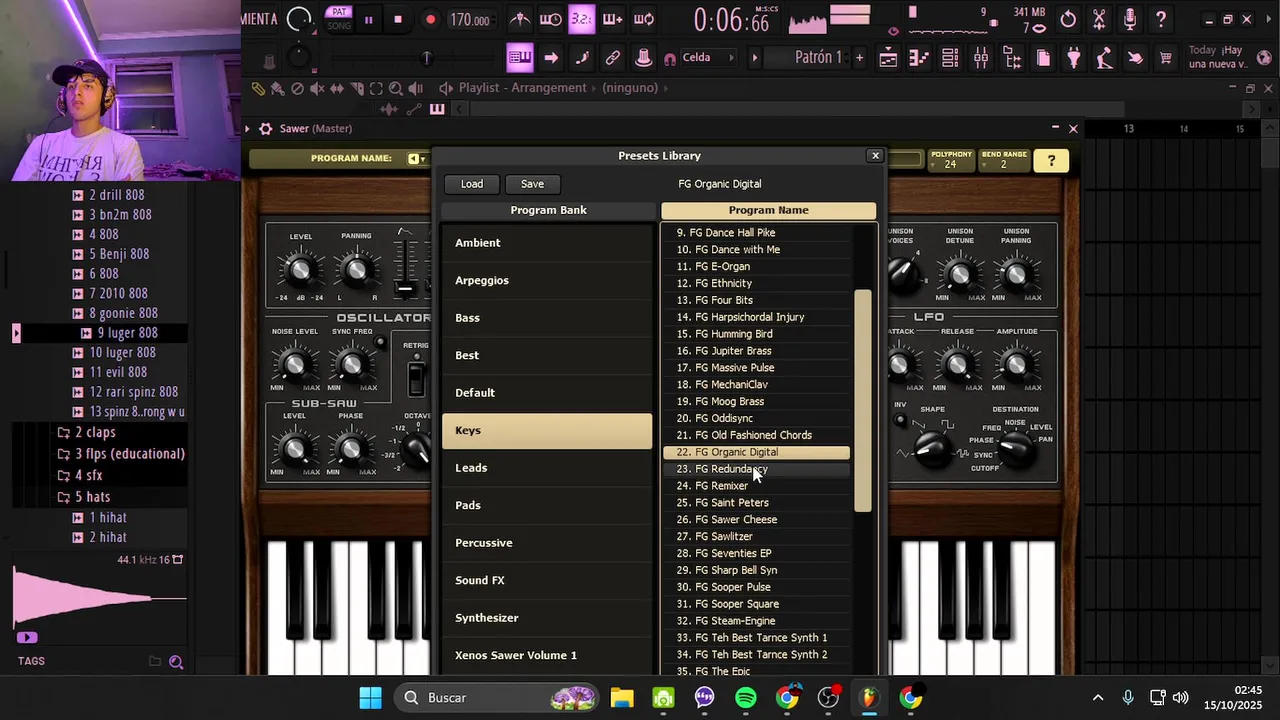The image size is (1280, 720).
Task: Toggle wait-for-input-to-start recording icon
Action: (550, 19)
